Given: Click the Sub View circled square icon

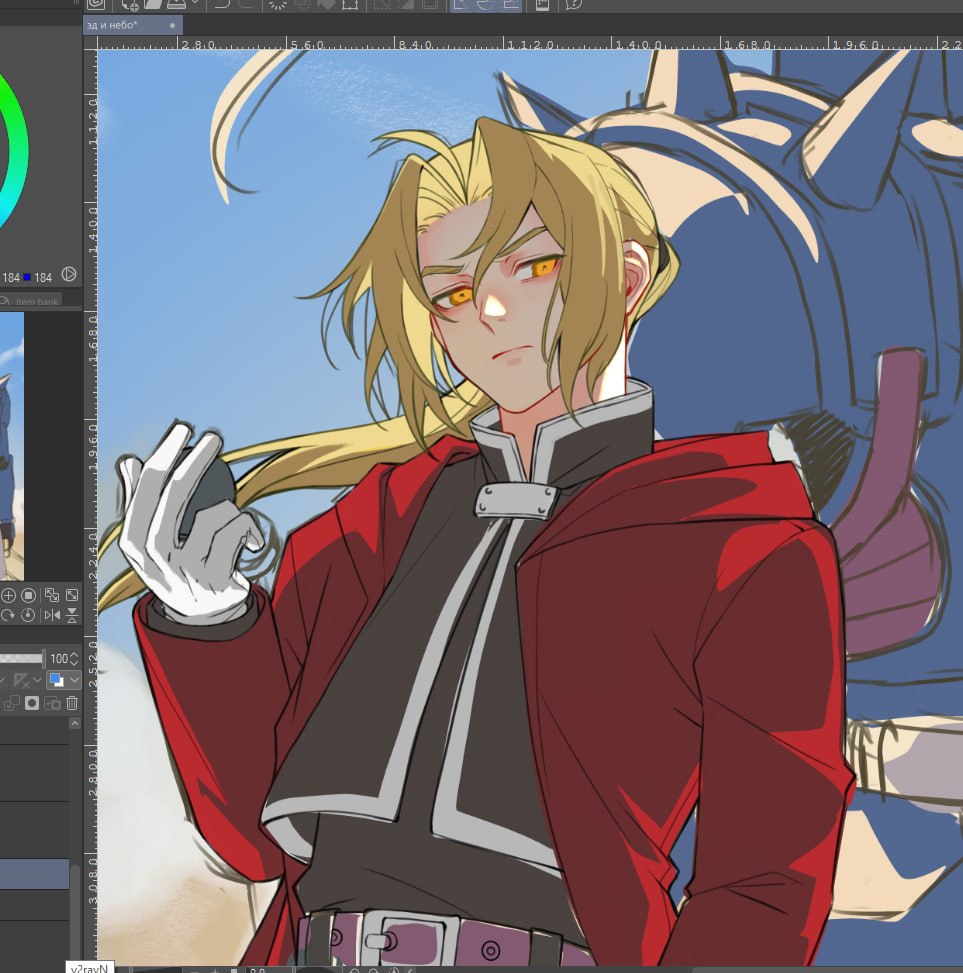Looking at the screenshot, I should [x=29, y=596].
